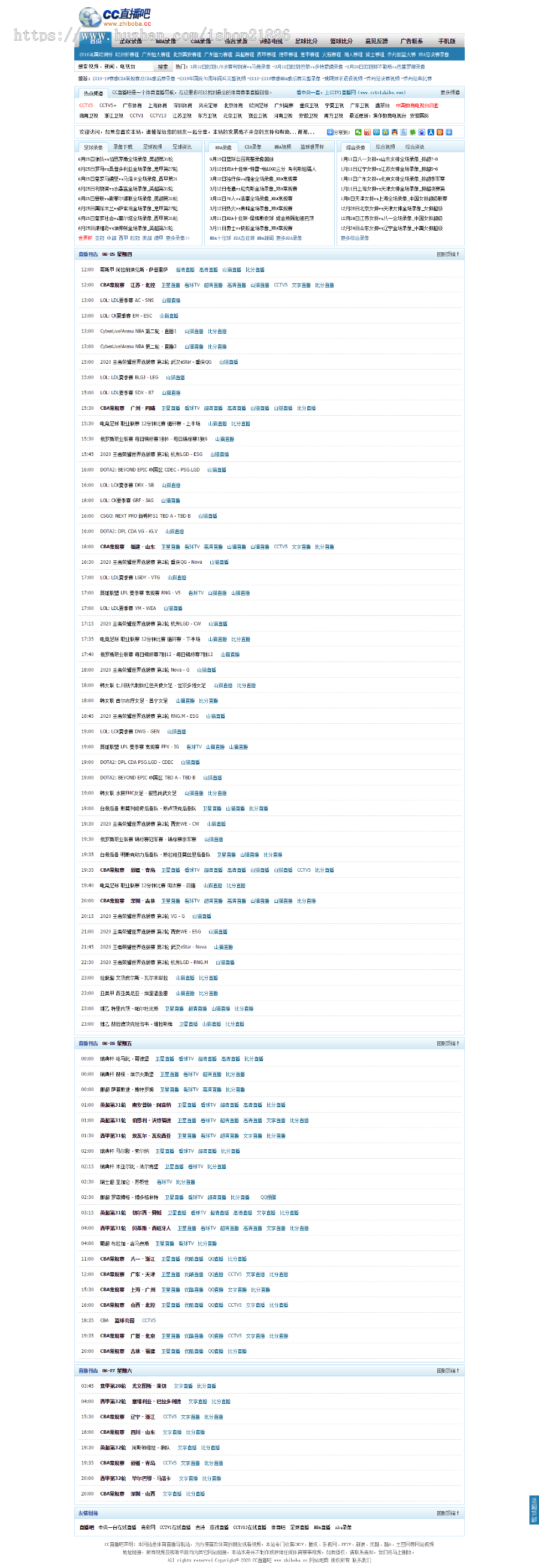
Task: Click the side 返回顶部 floating button
Action: [x=534, y=1510]
